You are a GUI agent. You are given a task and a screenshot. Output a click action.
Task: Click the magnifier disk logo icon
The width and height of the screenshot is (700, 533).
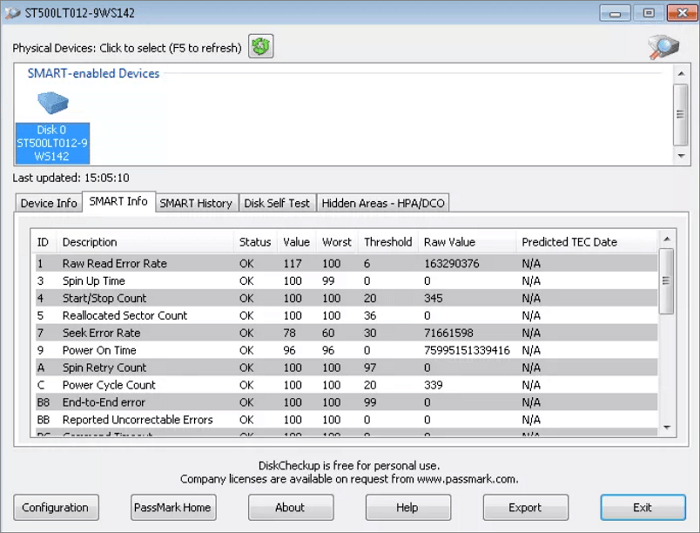[663, 47]
